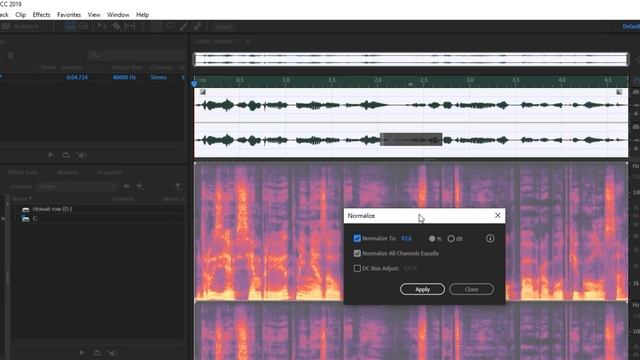The height and width of the screenshot is (360, 640).
Task: Select the Paintbrush Selection tool
Action: pos(184,27)
